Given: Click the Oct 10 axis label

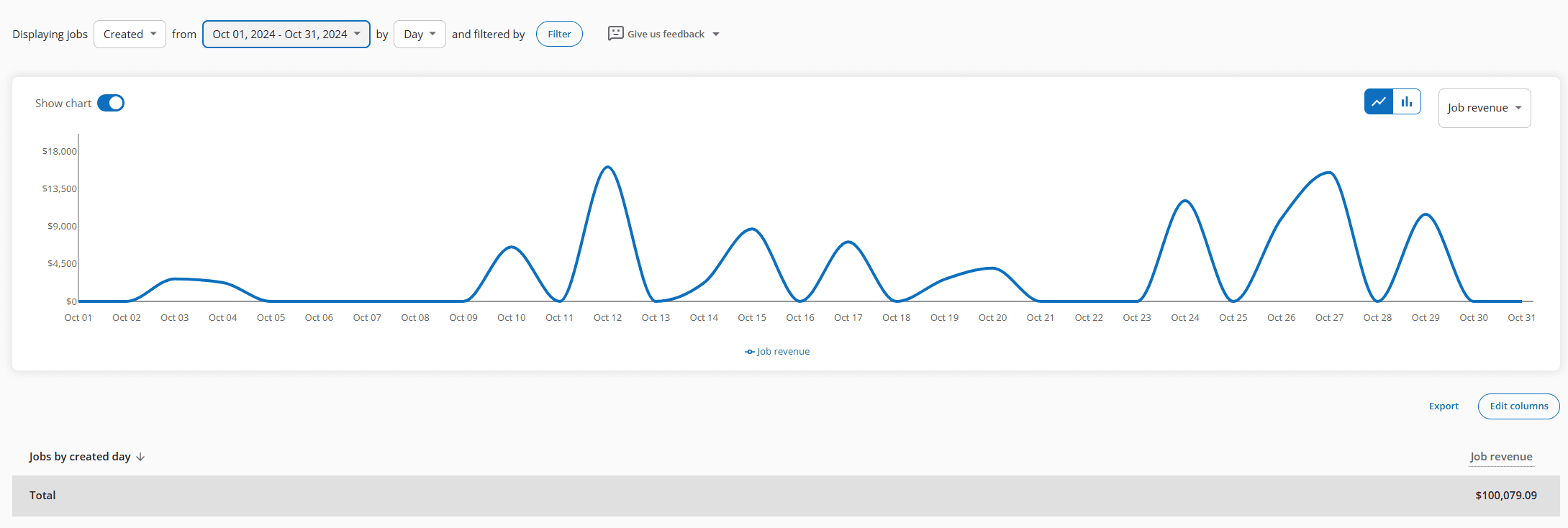Looking at the screenshot, I should tap(512, 317).
